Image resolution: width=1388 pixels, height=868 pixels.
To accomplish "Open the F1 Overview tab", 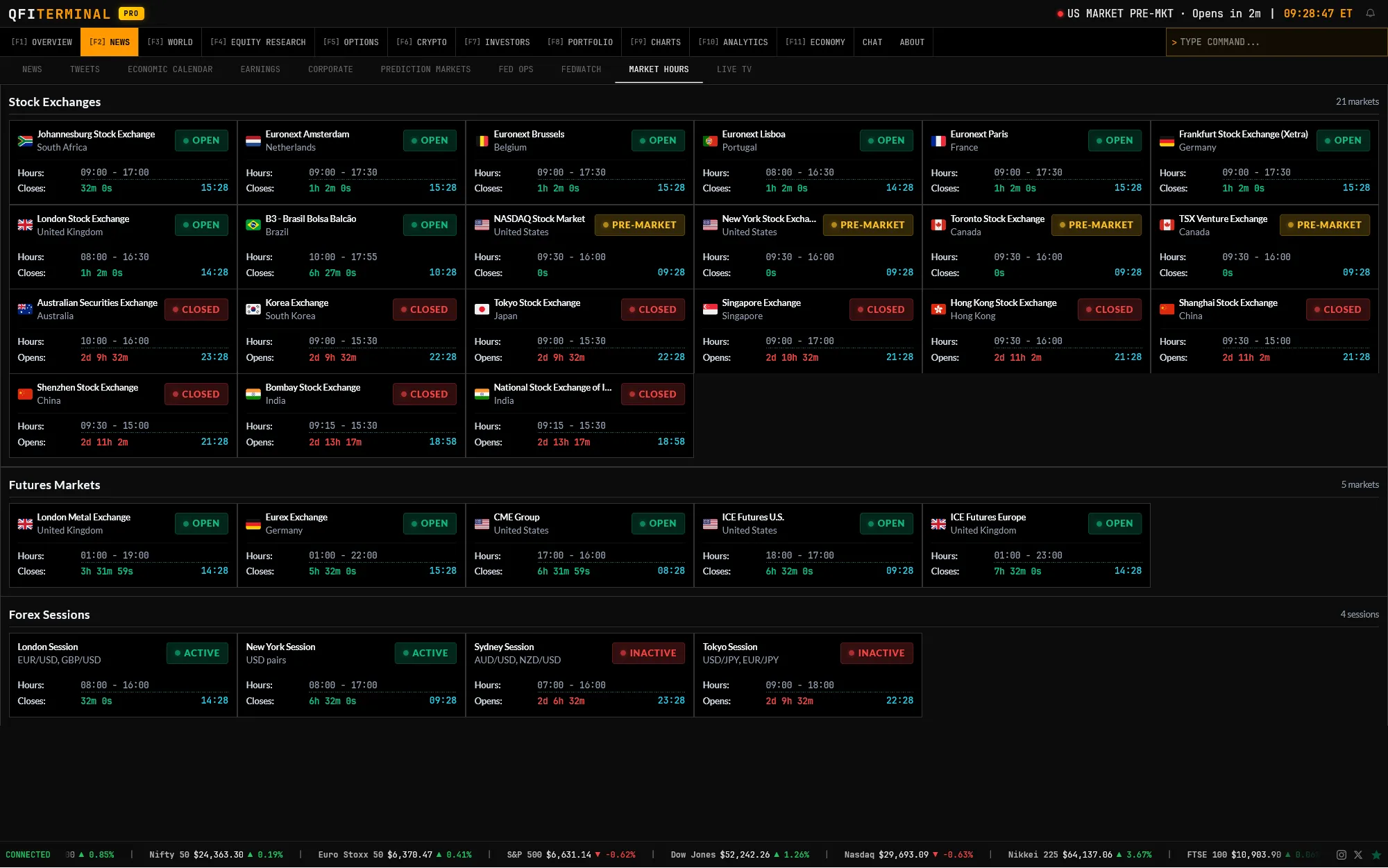I will tap(42, 42).
